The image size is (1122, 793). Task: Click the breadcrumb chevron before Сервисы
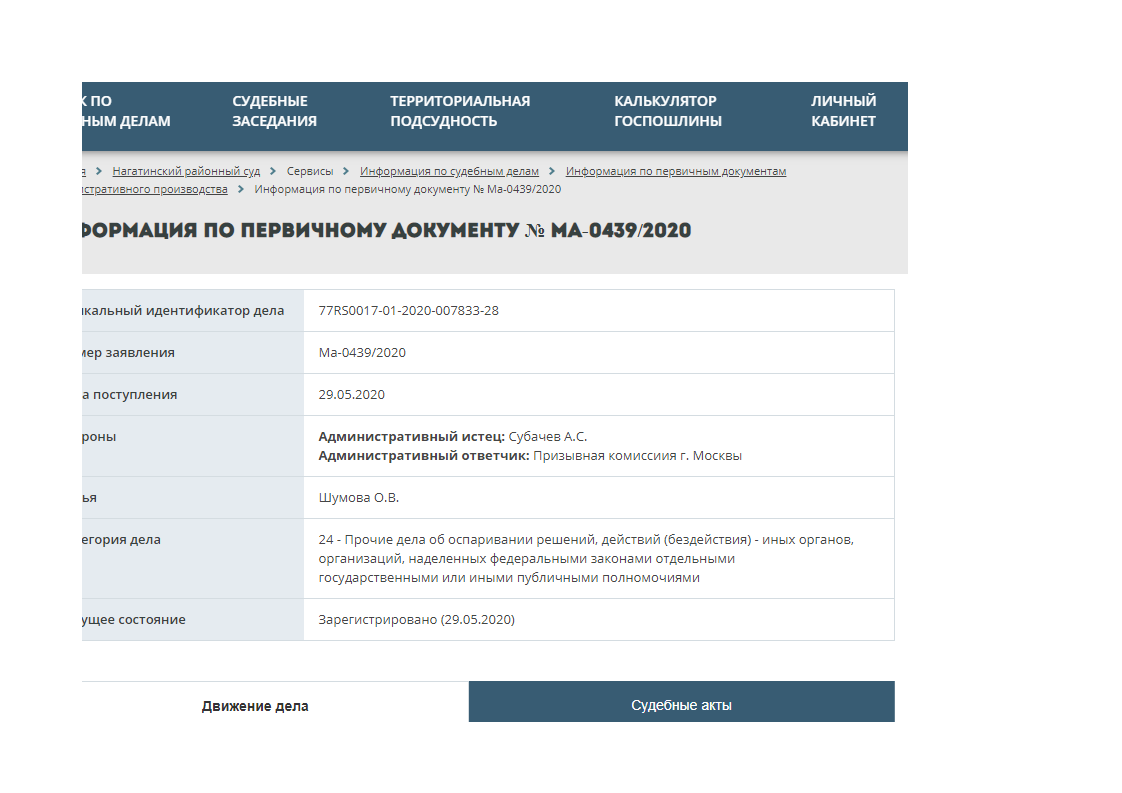click(x=273, y=171)
